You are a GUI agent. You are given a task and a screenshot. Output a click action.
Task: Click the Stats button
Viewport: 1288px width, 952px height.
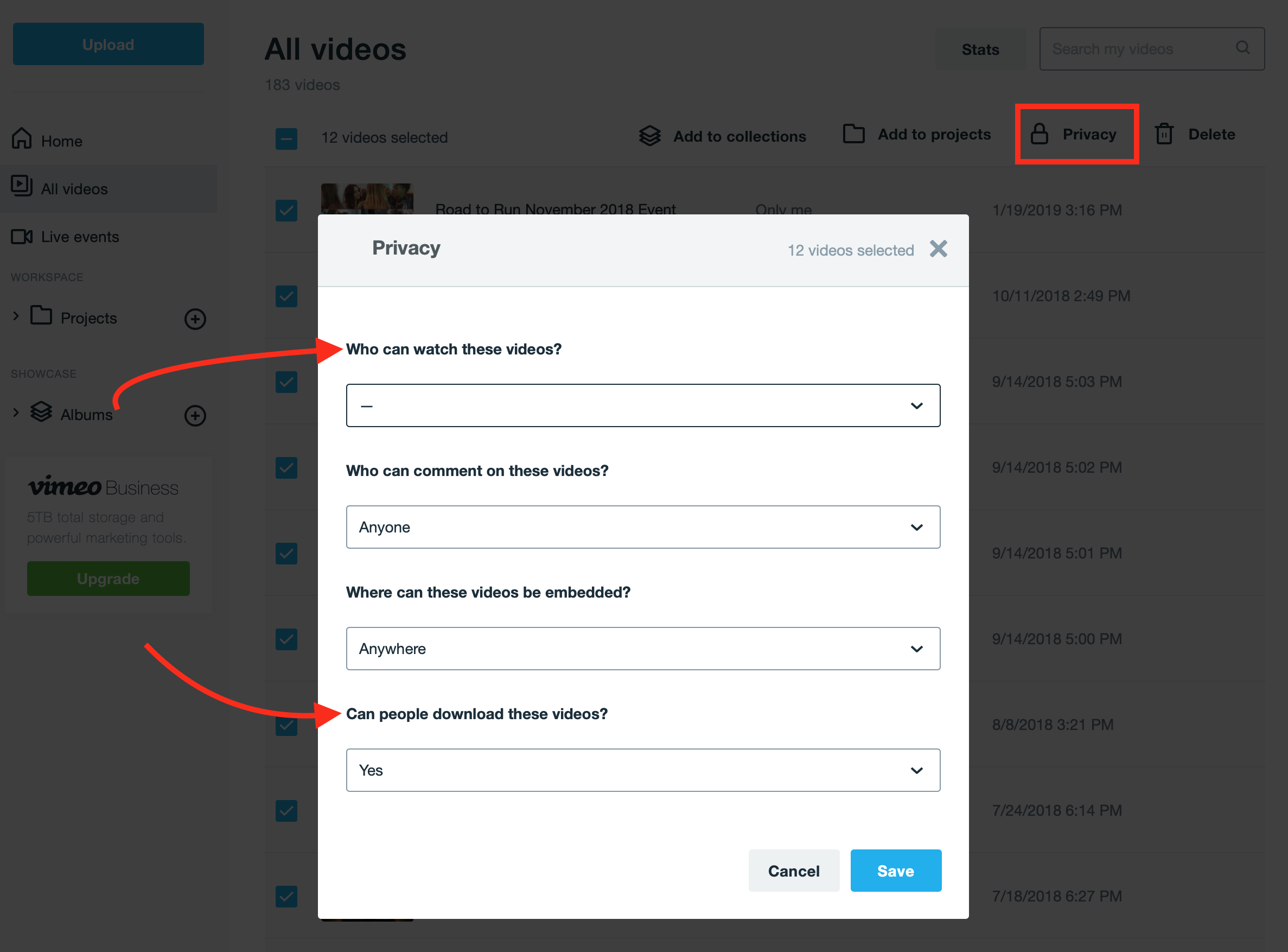[x=980, y=49]
